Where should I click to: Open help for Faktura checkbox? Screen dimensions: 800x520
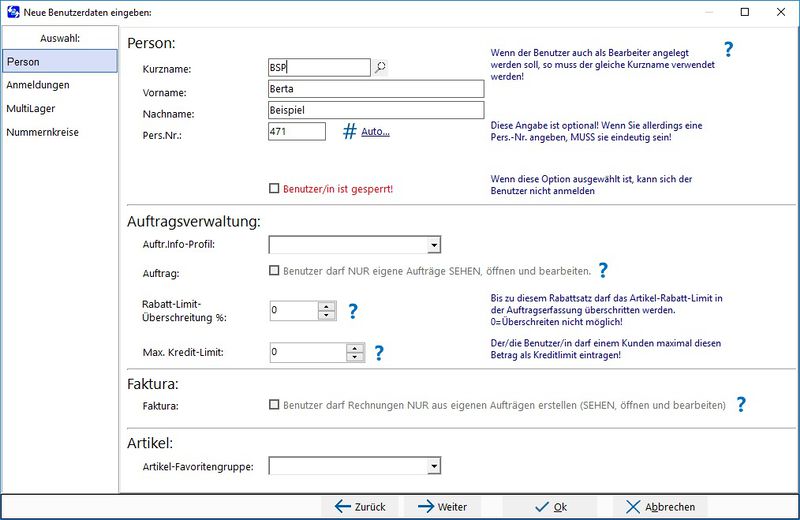pos(741,405)
